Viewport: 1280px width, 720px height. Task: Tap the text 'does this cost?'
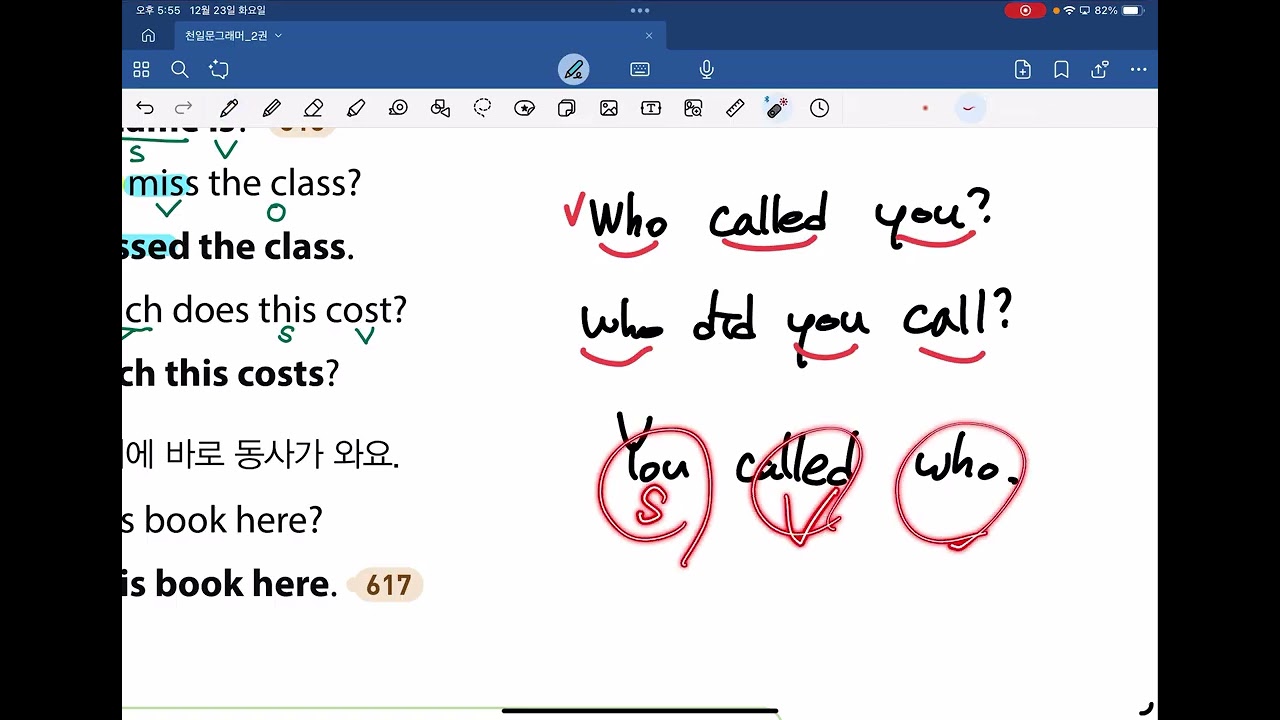point(289,310)
